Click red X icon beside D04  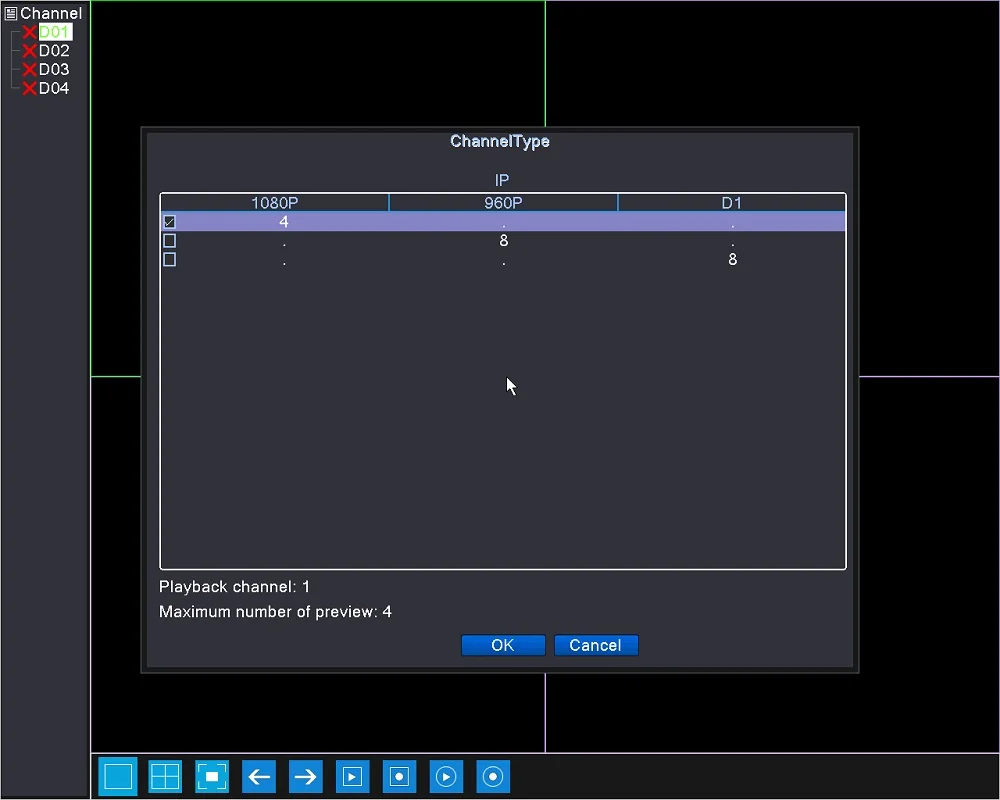click(29, 88)
